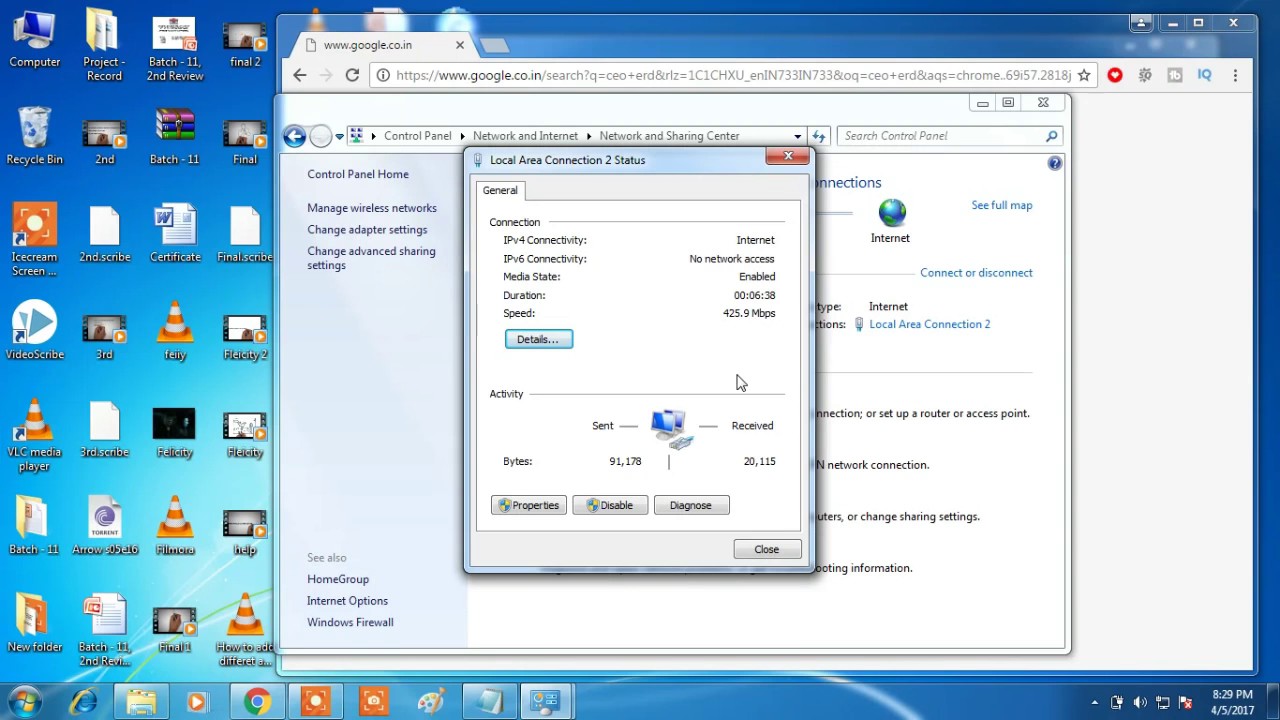The width and height of the screenshot is (1280, 720).
Task: Click the Details... button
Action: coord(539,339)
